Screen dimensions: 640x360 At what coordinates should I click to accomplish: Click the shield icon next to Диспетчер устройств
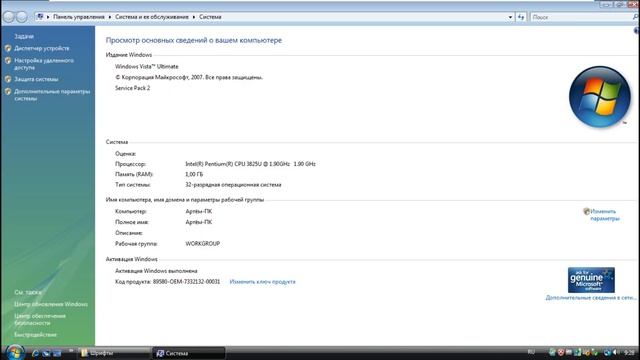[8, 48]
